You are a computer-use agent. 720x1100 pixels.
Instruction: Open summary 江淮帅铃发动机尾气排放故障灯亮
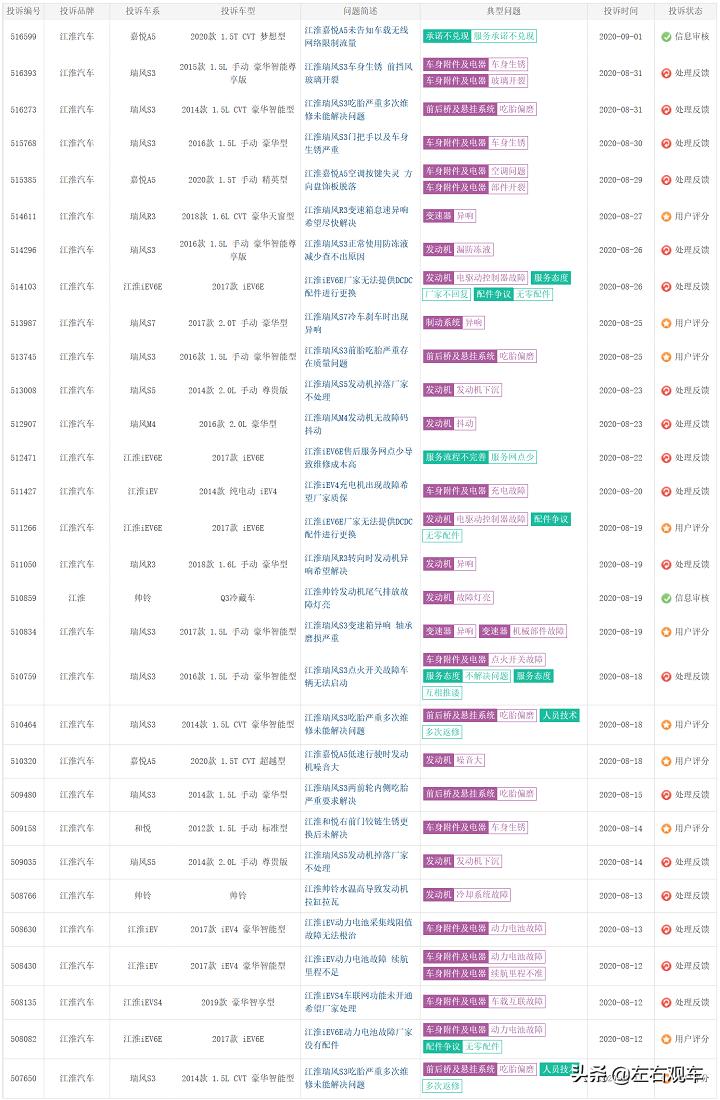(356, 598)
